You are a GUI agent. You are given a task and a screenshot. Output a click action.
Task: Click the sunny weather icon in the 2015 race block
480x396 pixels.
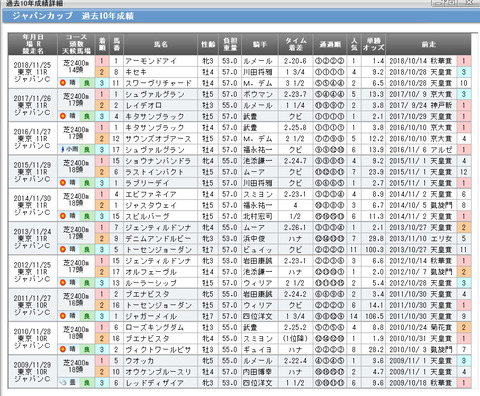pos(63,183)
